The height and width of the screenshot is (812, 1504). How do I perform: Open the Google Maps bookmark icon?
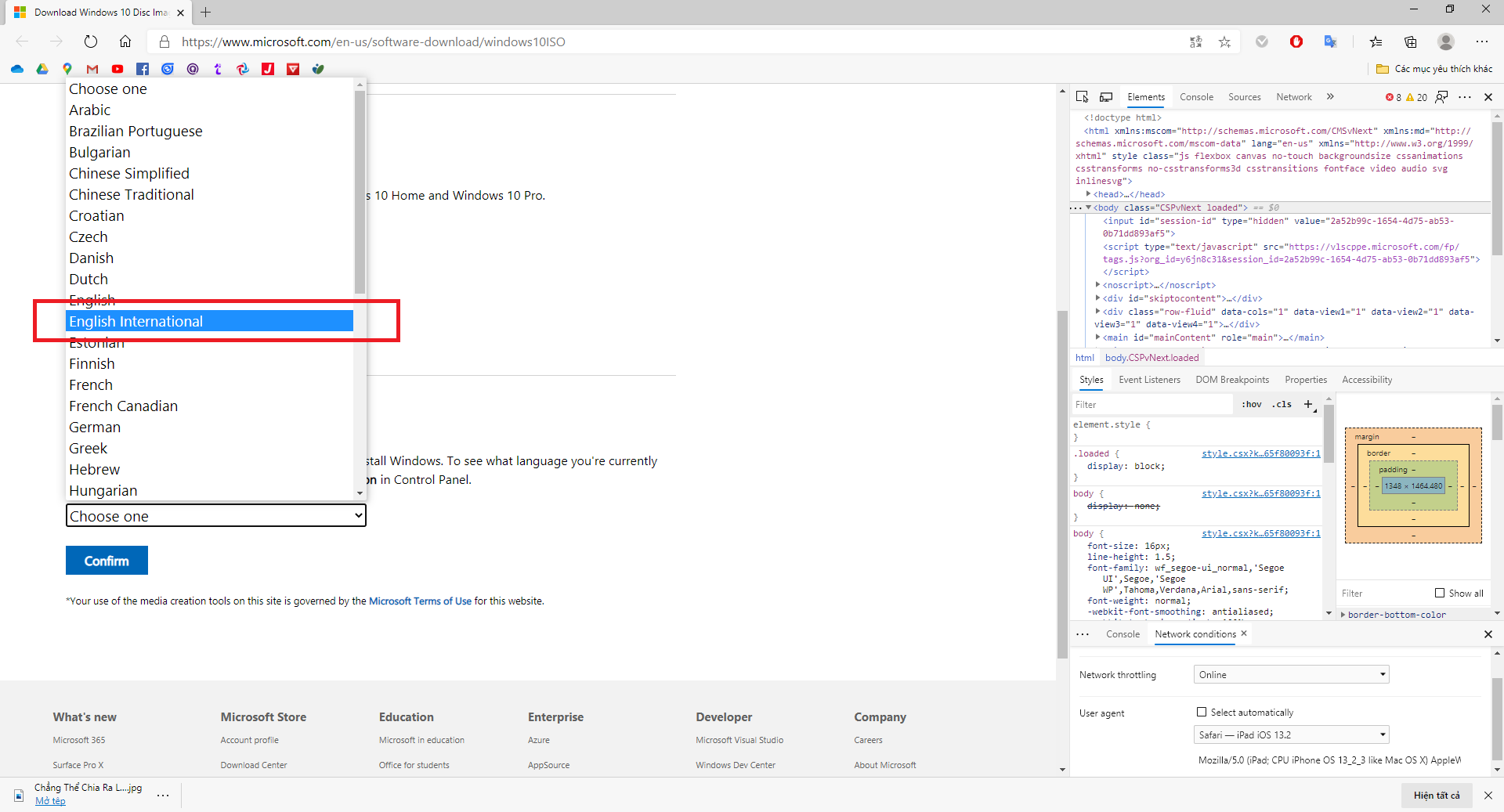67,69
